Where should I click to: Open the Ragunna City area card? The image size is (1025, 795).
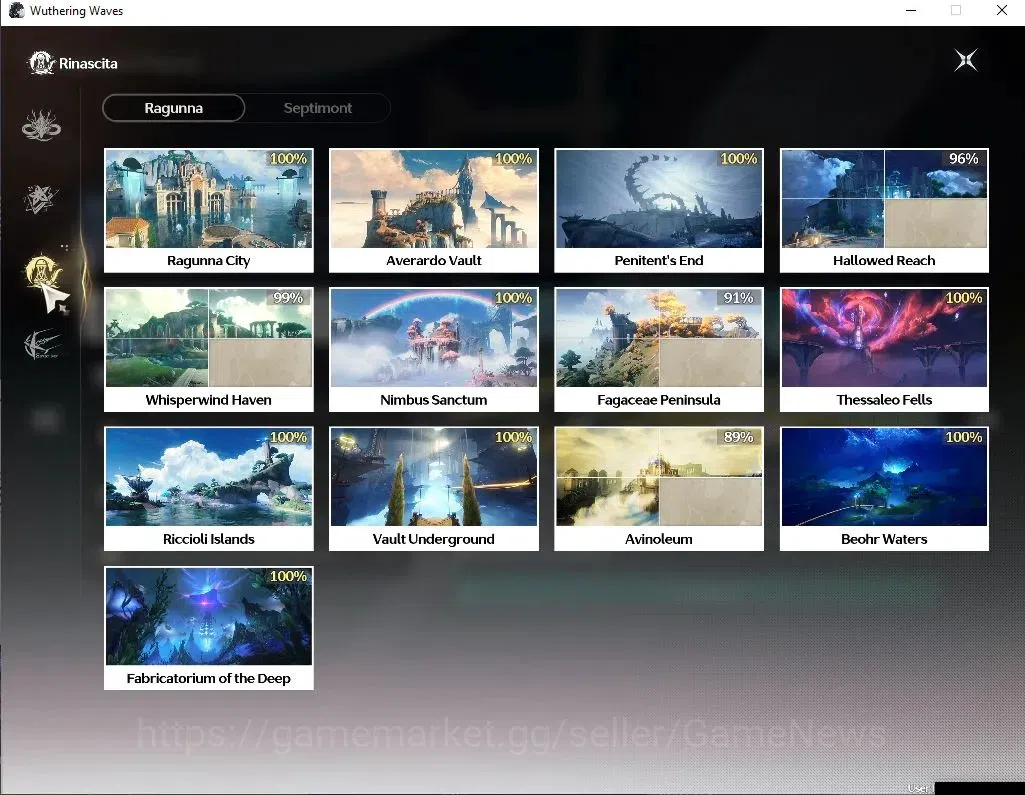209,211
